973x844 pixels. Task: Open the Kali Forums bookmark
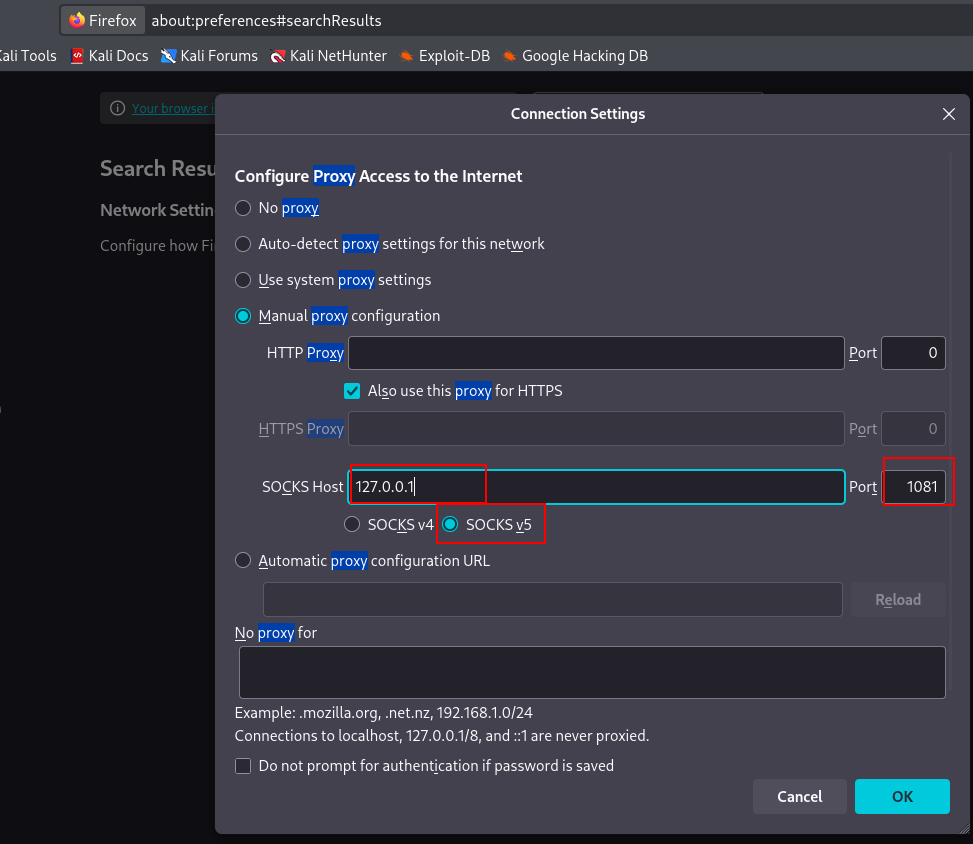click(x=209, y=56)
